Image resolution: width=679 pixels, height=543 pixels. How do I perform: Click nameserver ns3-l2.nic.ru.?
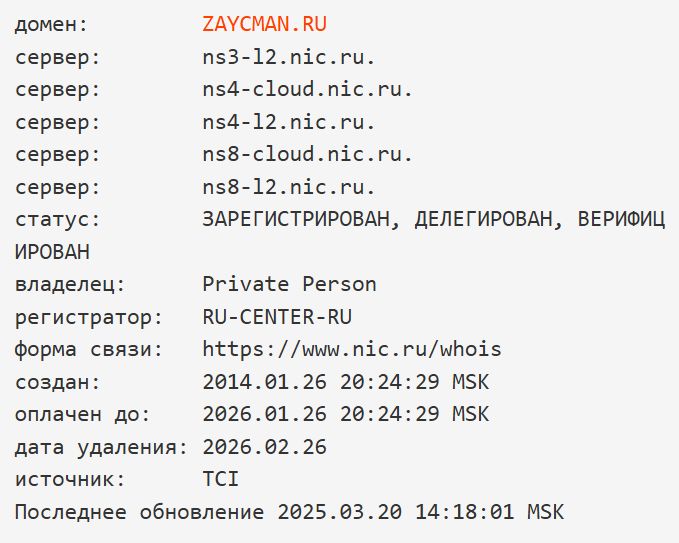(289, 57)
